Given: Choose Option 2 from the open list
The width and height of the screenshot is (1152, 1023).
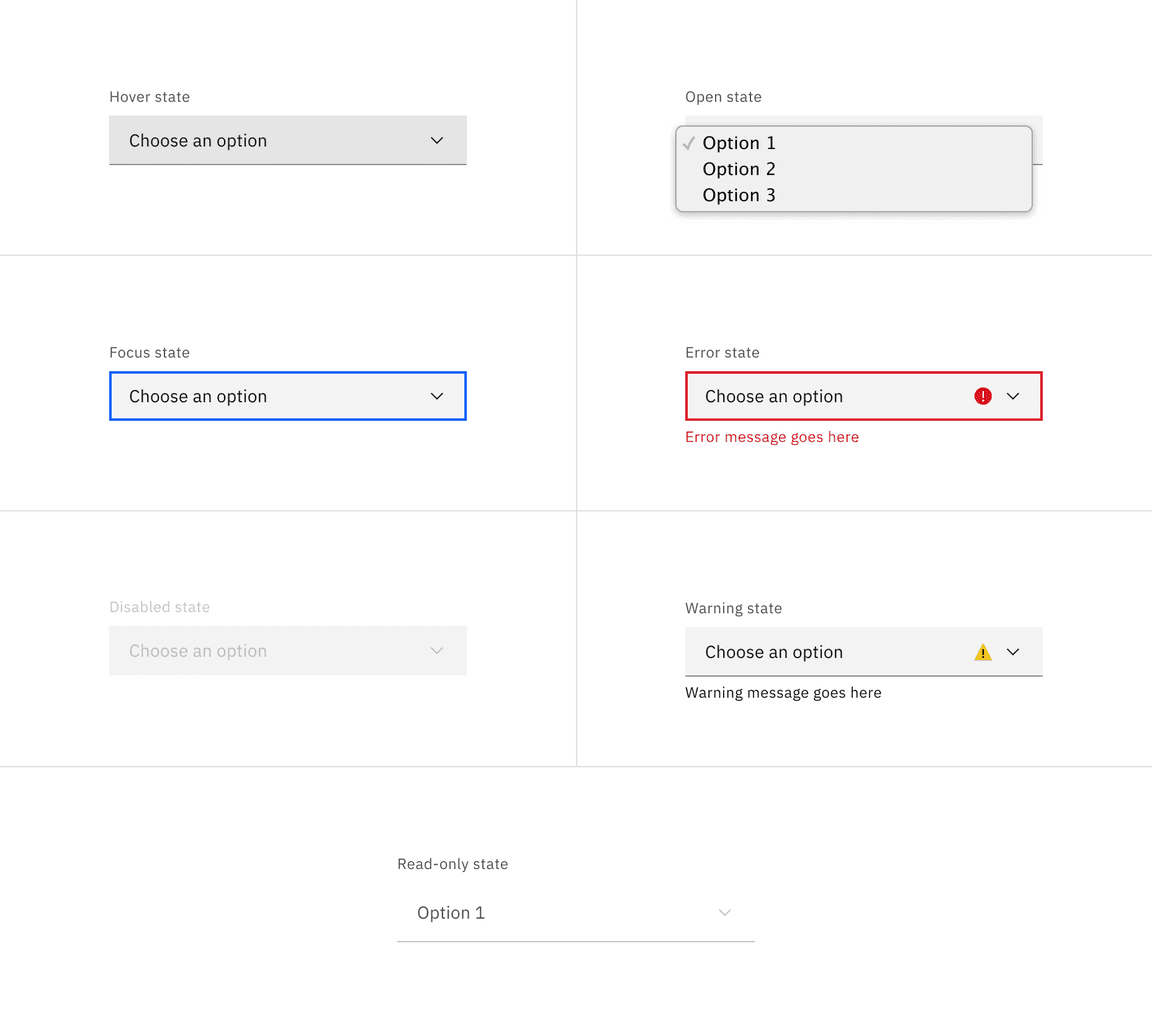Looking at the screenshot, I should [x=739, y=169].
